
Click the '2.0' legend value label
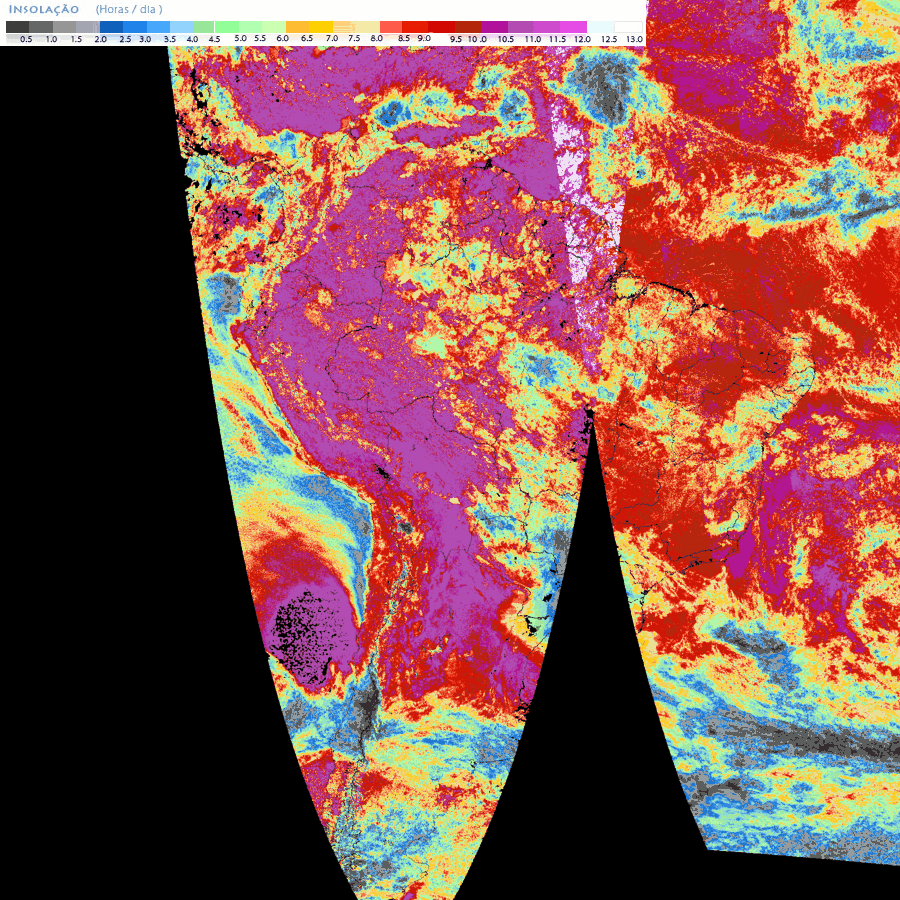100,39
